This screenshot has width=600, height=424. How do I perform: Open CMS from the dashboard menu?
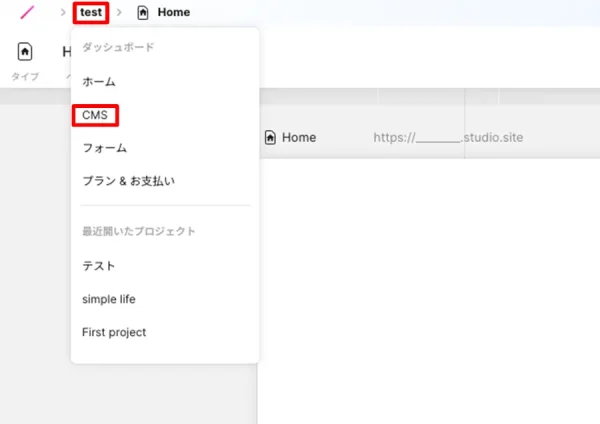[x=95, y=115]
